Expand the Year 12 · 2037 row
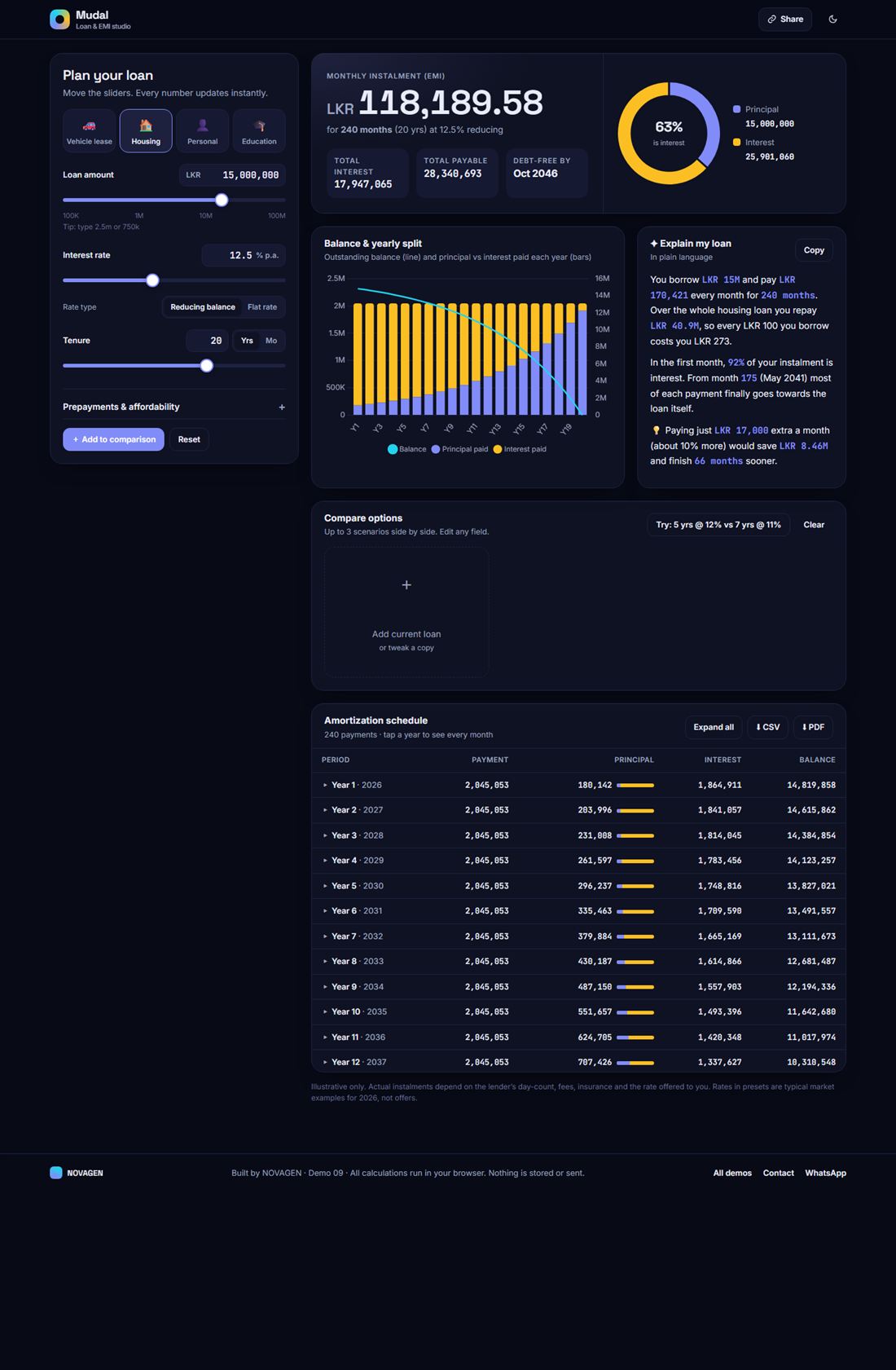The height and width of the screenshot is (1370, 896). [x=578, y=1062]
